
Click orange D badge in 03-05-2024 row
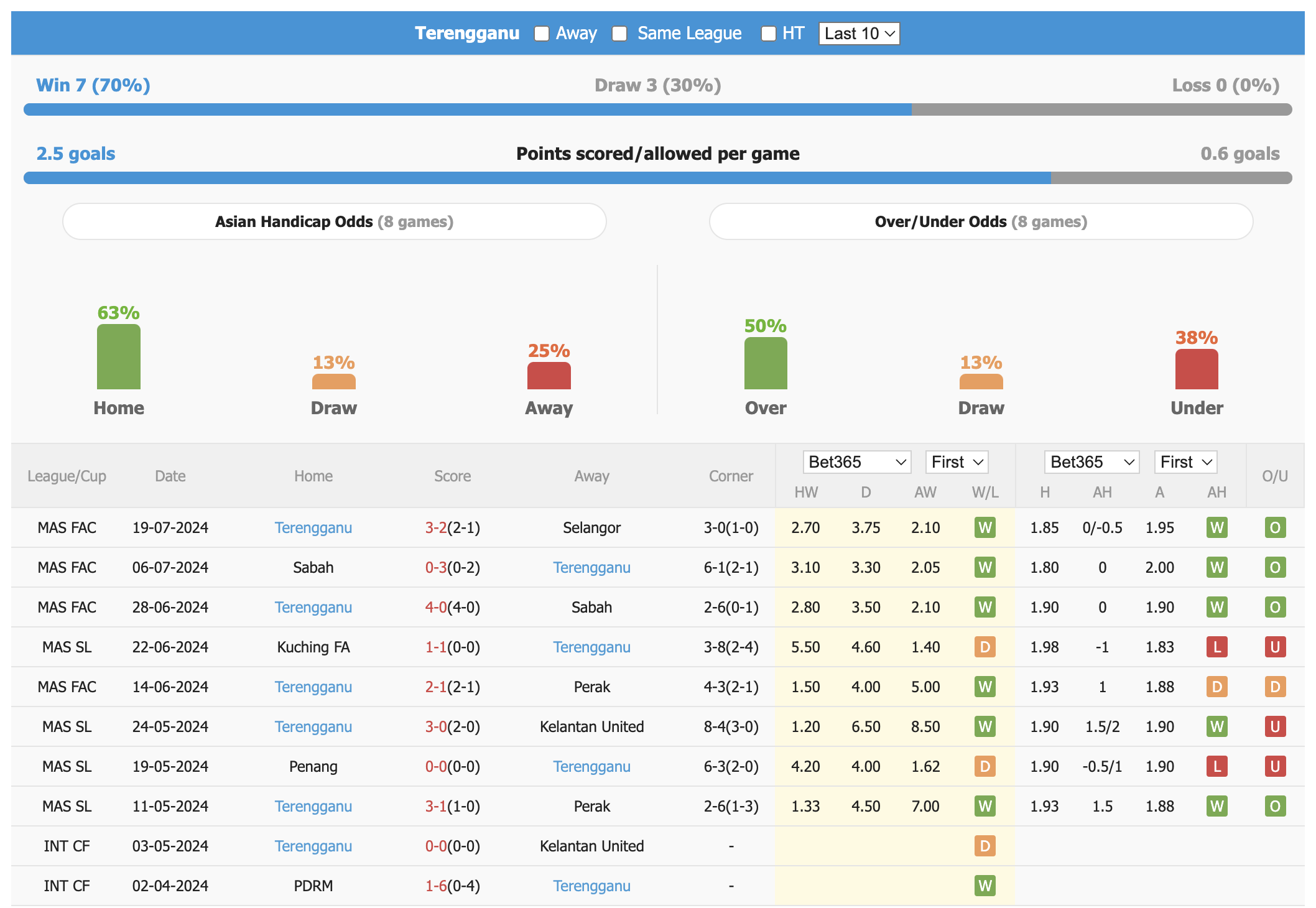coord(985,846)
